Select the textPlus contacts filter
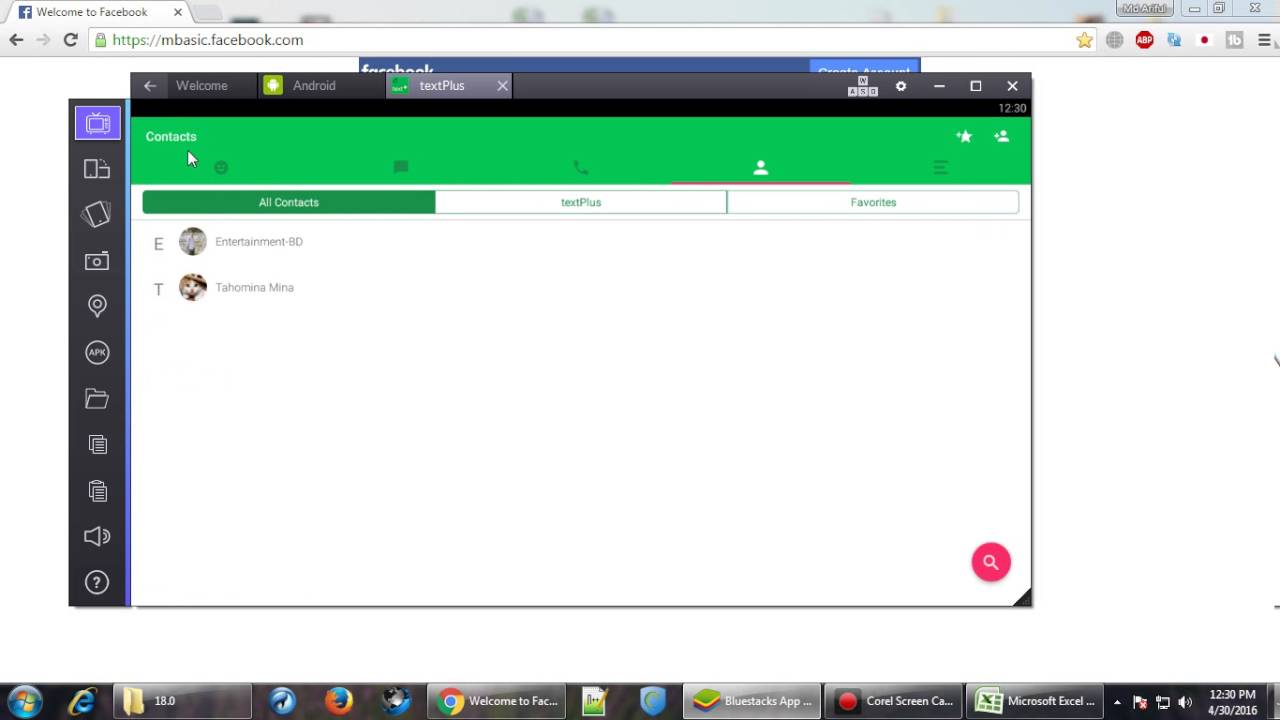1280x720 pixels. coord(581,202)
